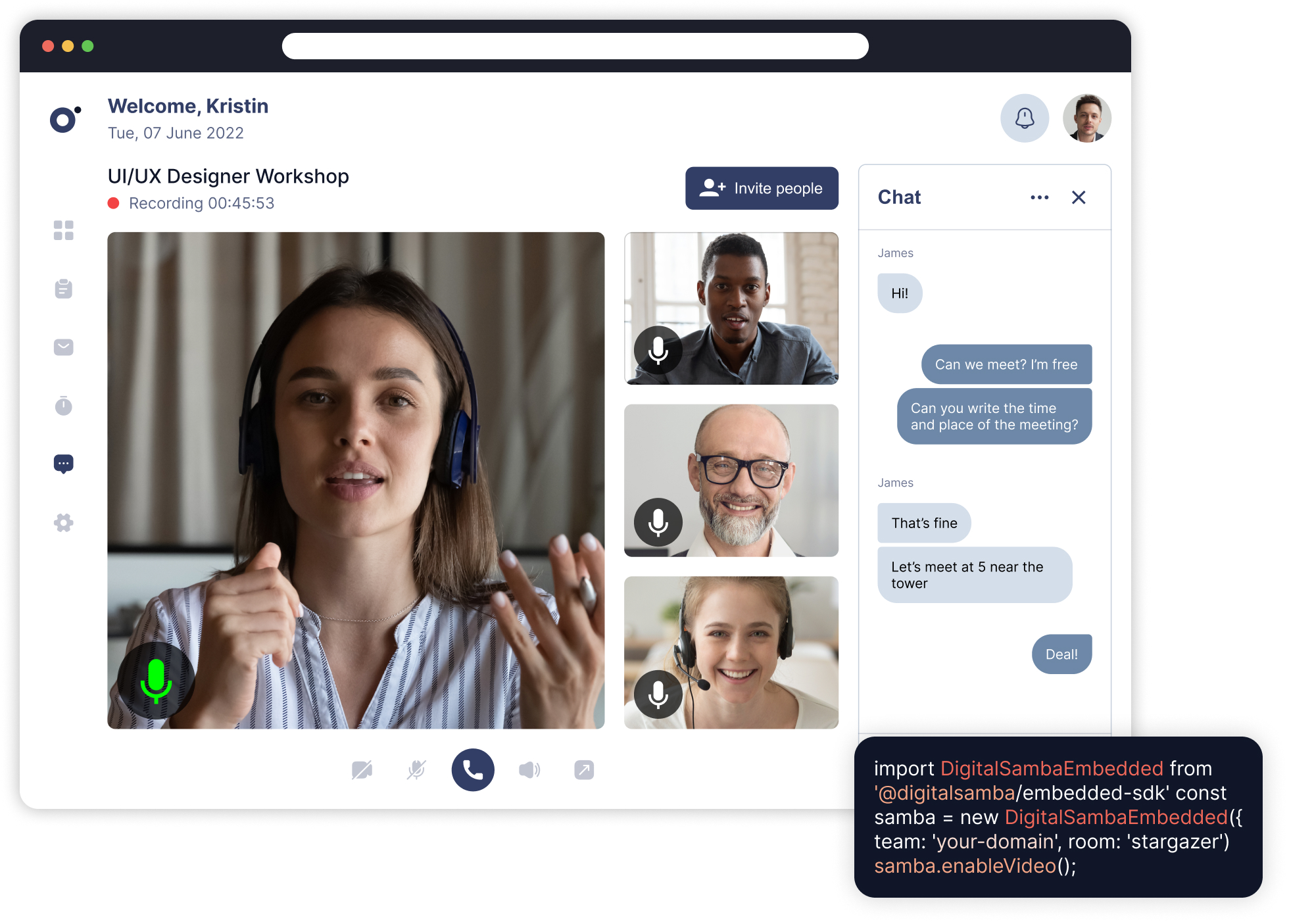Click the green microphone on main video
This screenshot has width=1289, height=924.
156,681
